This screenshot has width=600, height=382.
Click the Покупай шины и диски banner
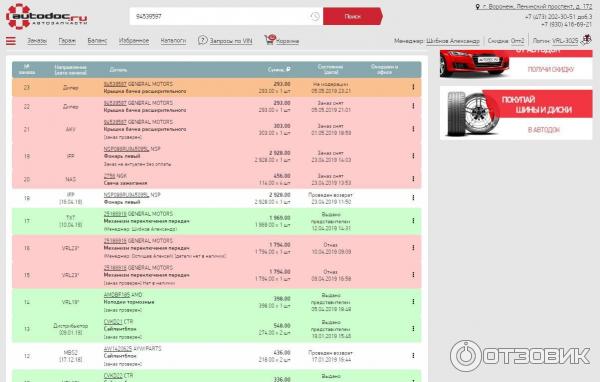[x=516, y=113]
